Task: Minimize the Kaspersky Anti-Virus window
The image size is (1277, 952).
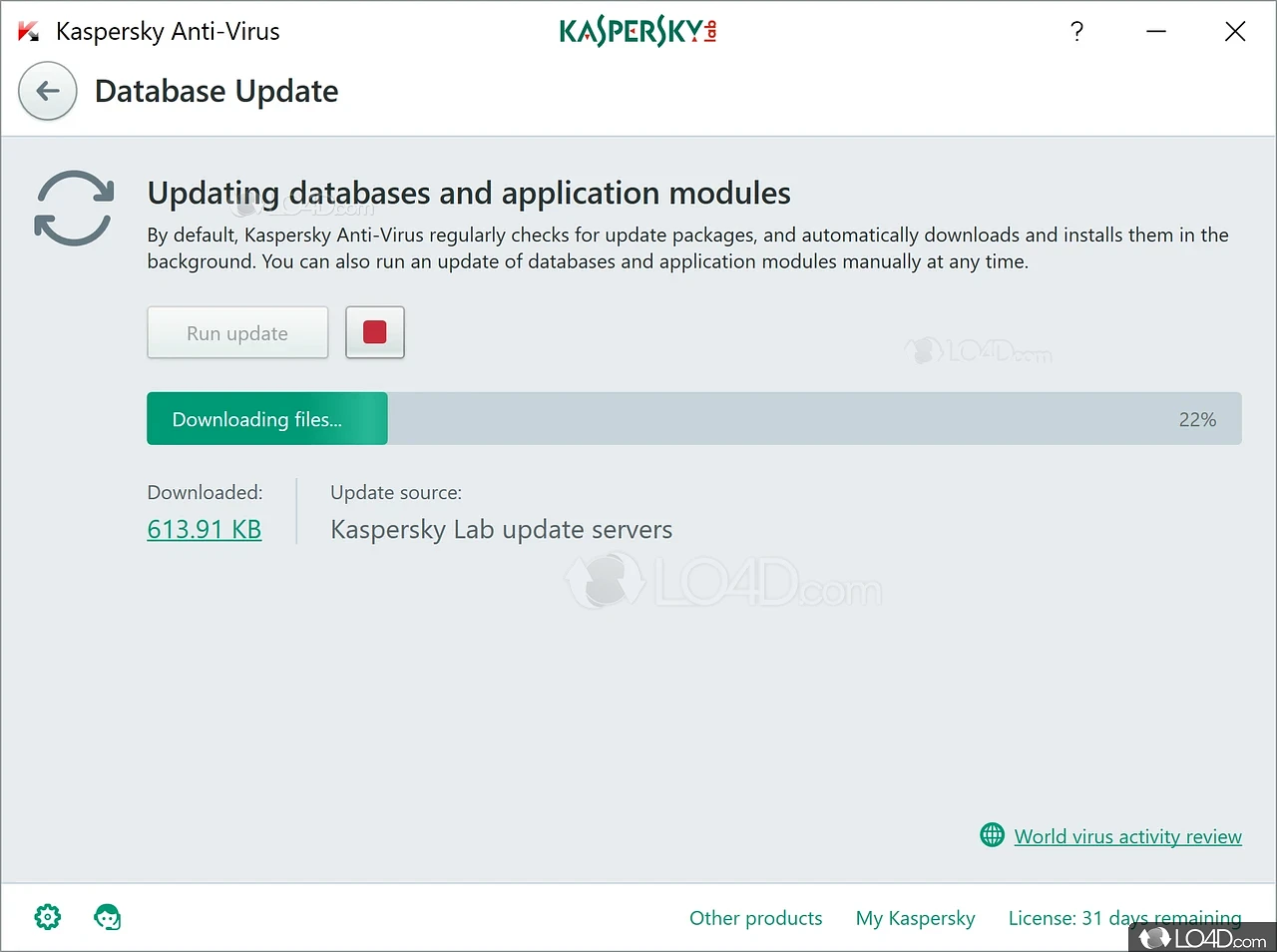Action: [1156, 32]
